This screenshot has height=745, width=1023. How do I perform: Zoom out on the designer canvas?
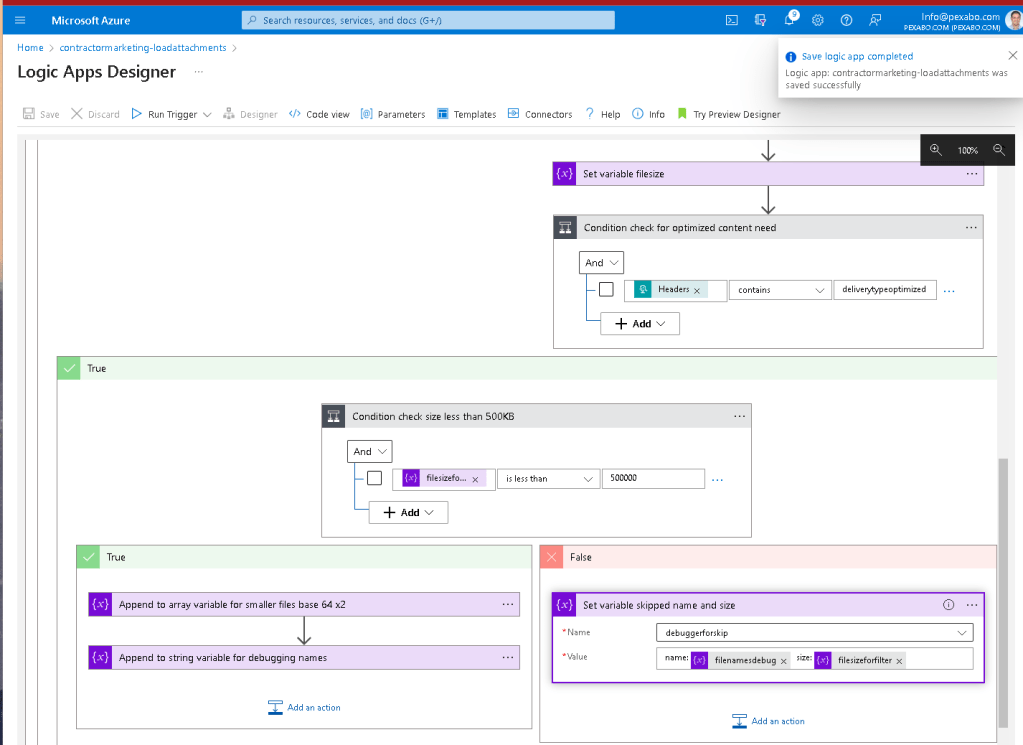(999, 150)
